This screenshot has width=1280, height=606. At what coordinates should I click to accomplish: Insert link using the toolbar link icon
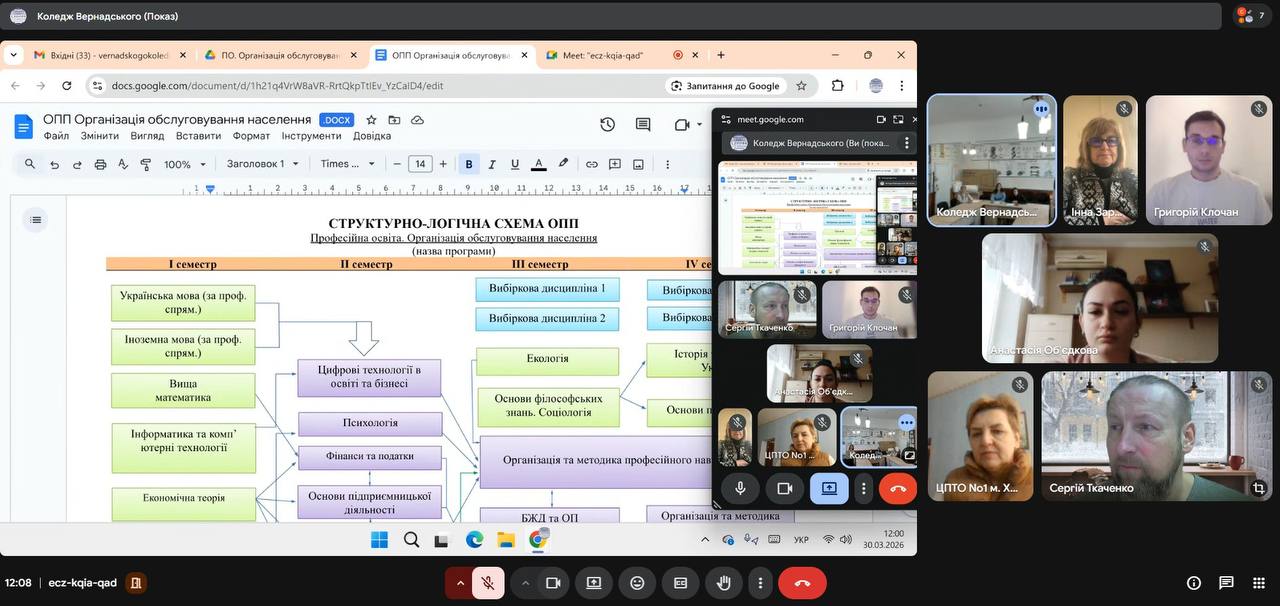pyautogui.click(x=591, y=164)
